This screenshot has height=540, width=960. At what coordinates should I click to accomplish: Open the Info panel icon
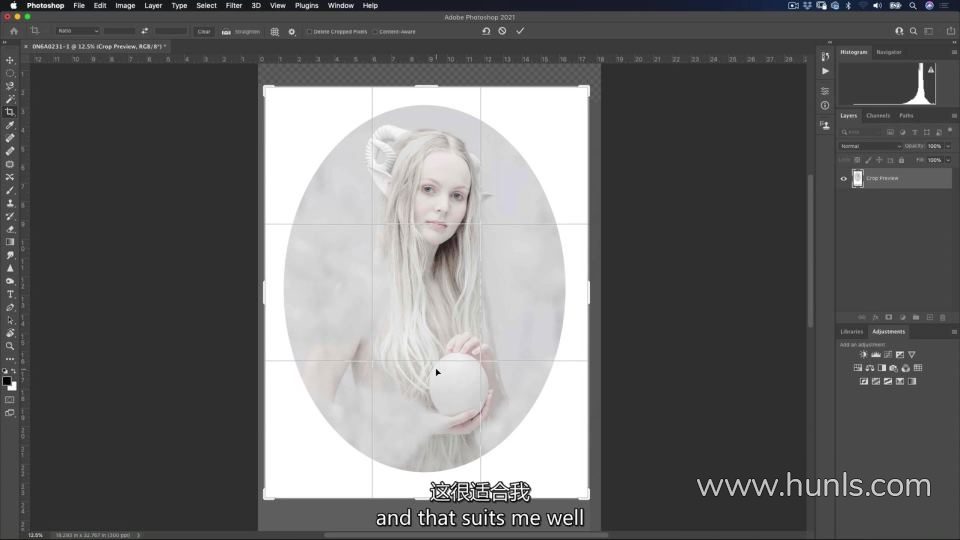tap(825, 105)
